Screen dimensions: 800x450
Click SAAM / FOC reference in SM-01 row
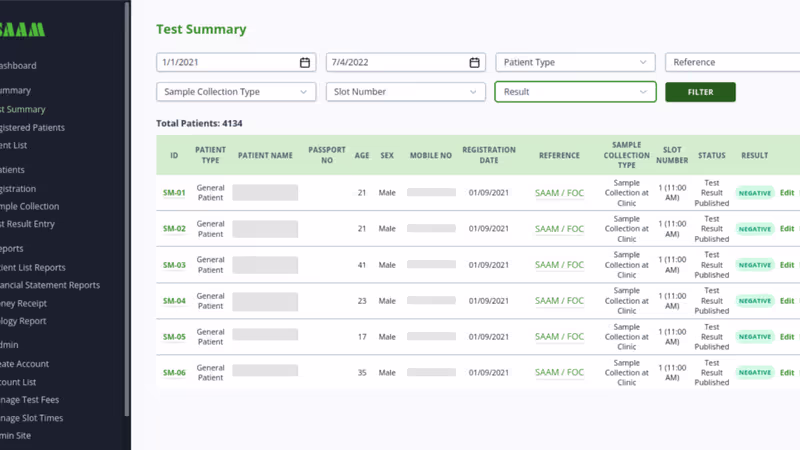point(559,193)
